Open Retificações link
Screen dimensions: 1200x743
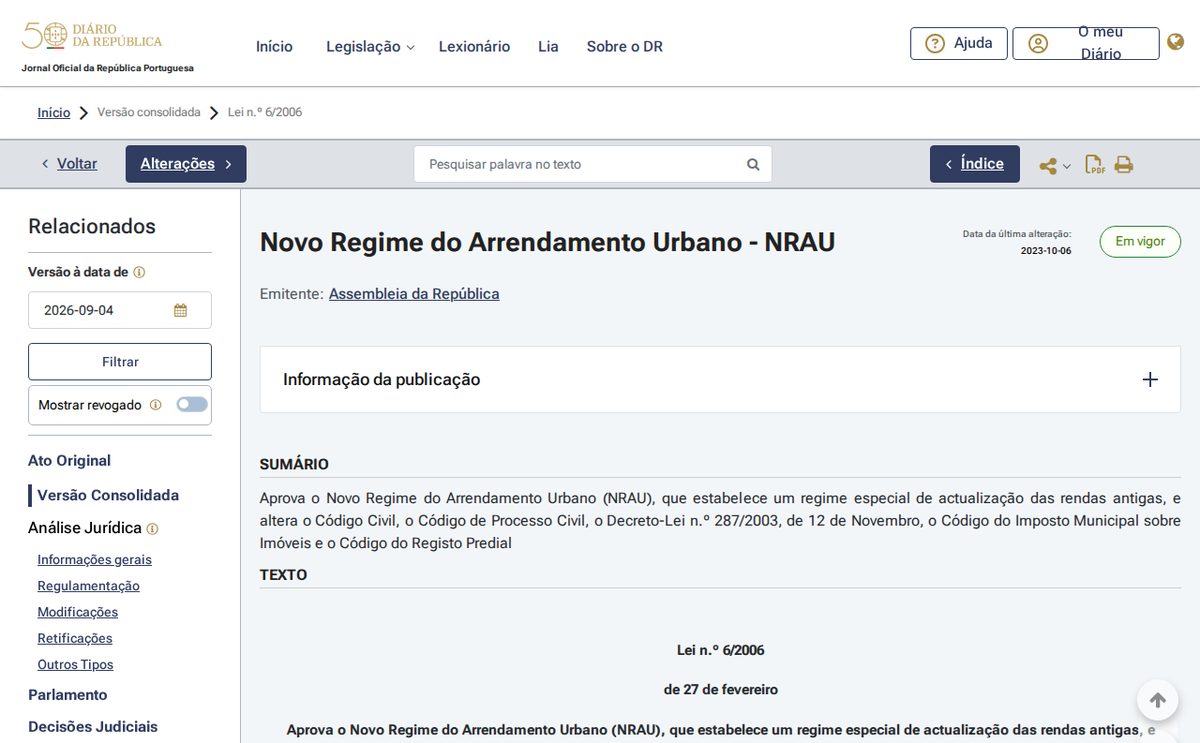[75, 638]
